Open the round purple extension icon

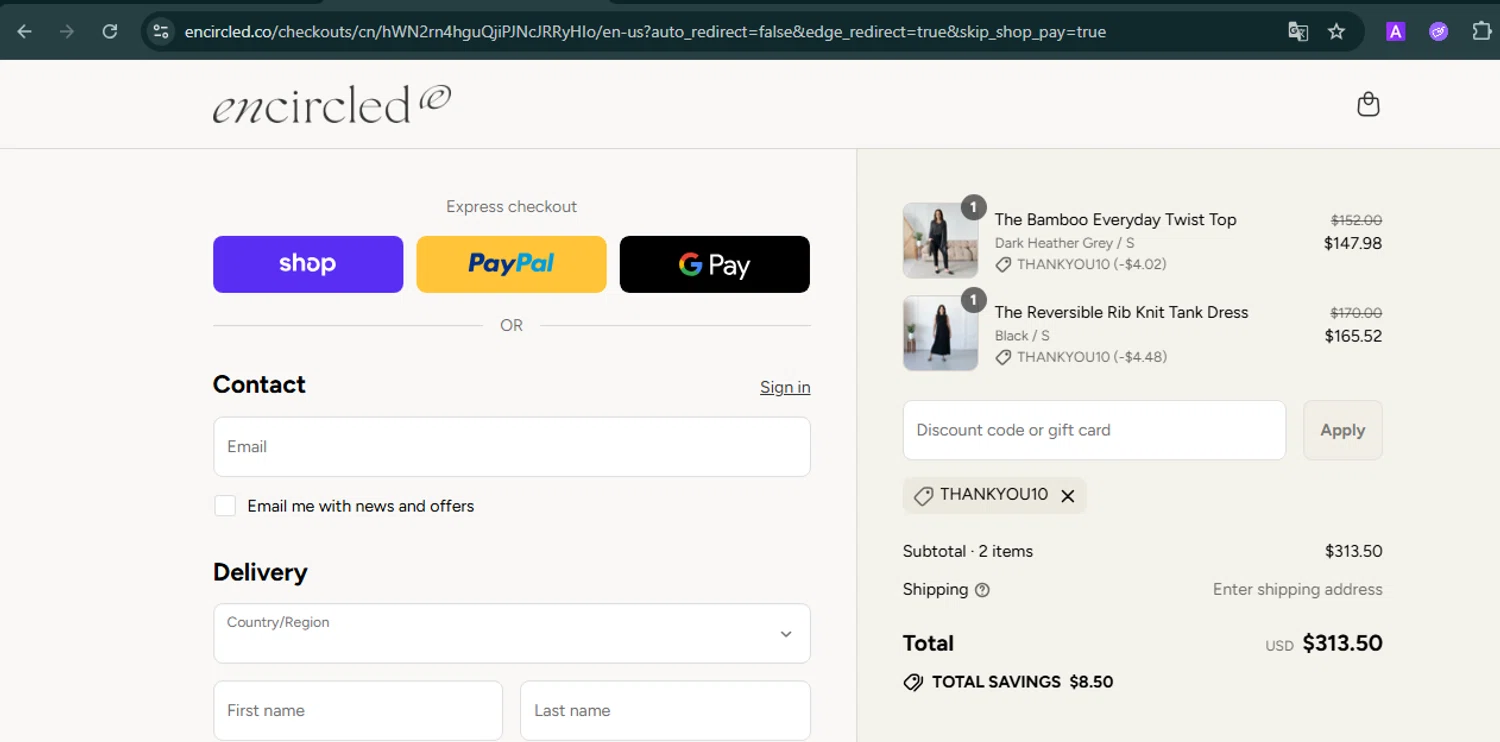pyautogui.click(x=1438, y=32)
